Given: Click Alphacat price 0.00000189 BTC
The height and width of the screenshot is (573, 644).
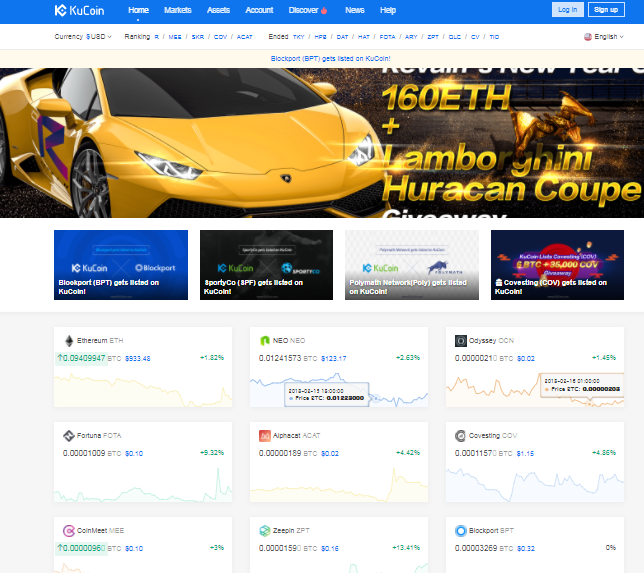Looking at the screenshot, I should tap(288, 453).
